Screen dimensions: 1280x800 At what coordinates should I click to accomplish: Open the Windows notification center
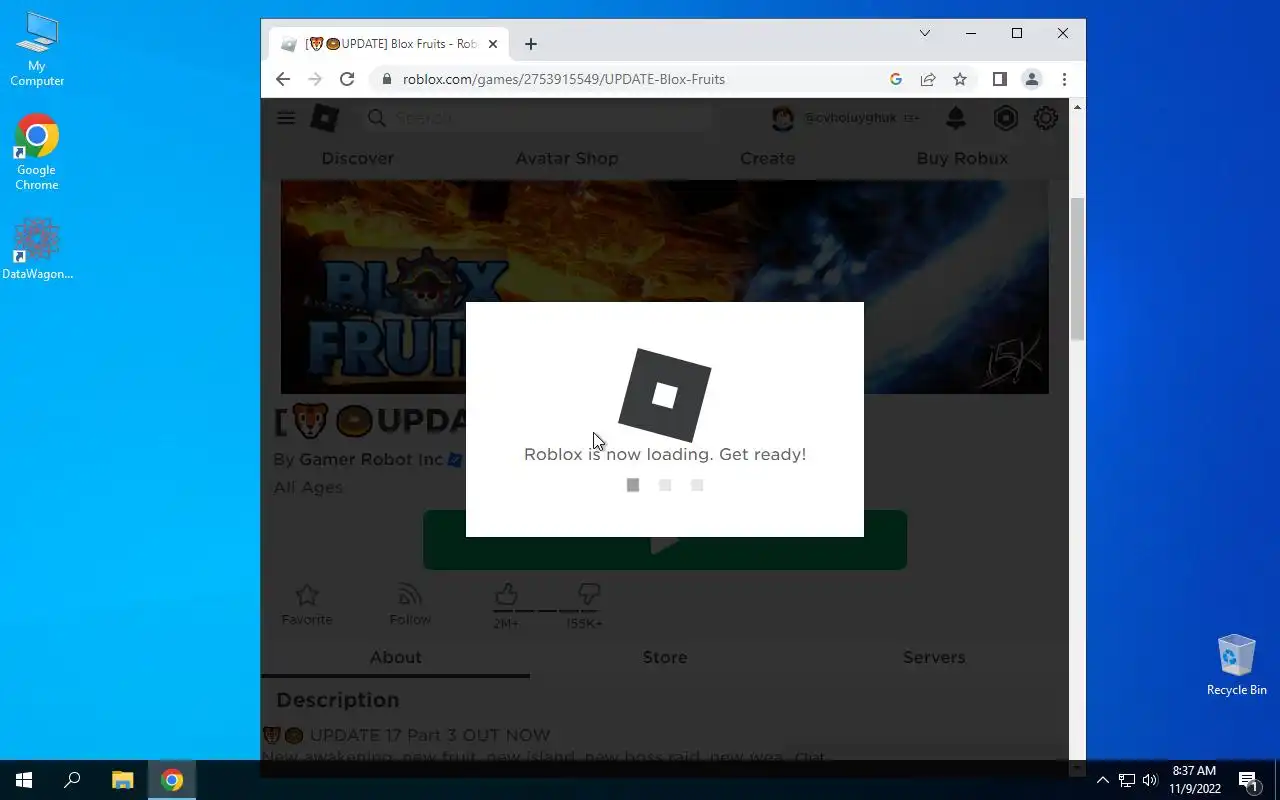[1248, 780]
